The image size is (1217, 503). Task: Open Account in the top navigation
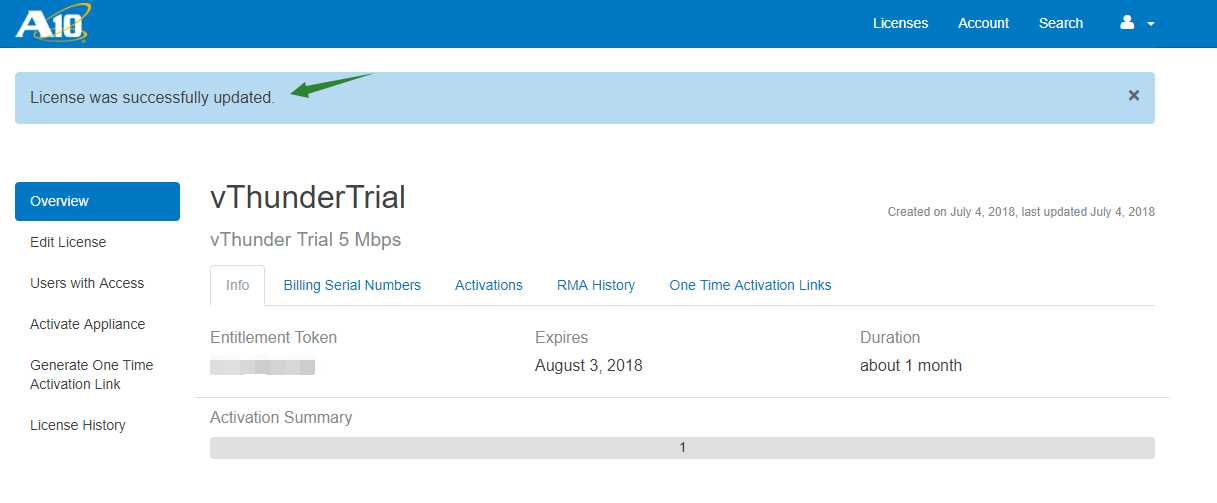pyautogui.click(x=983, y=23)
